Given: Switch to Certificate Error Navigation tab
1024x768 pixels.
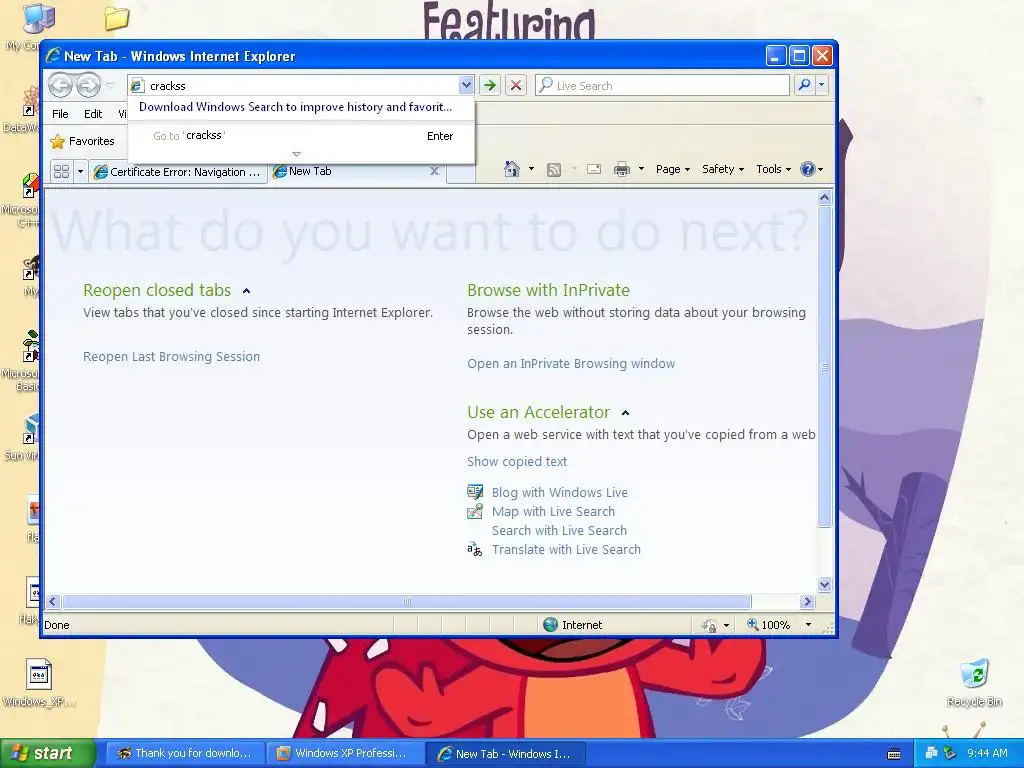Looking at the screenshot, I should coord(178,172).
